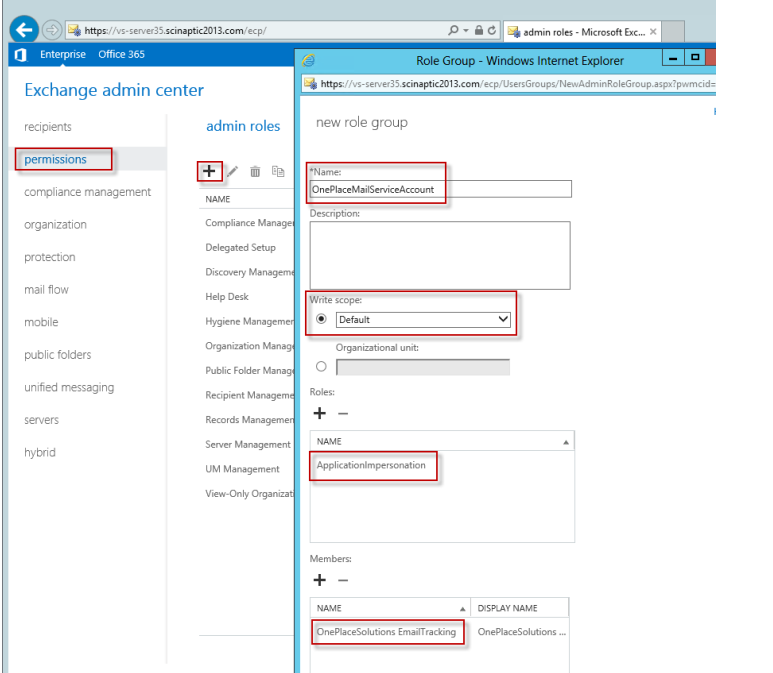The image size is (773, 673).
Task: Click the add new role group plus icon
Action: [x=209, y=171]
